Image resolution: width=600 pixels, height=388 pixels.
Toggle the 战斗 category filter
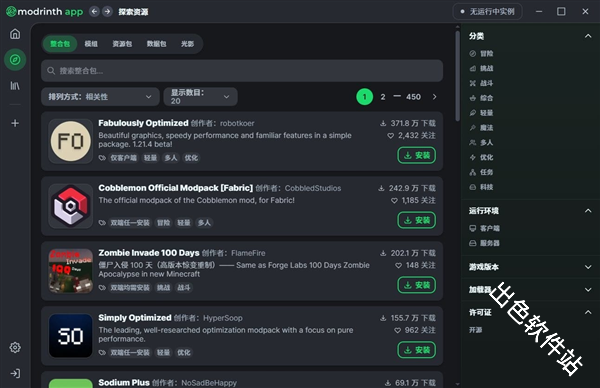[x=481, y=83]
